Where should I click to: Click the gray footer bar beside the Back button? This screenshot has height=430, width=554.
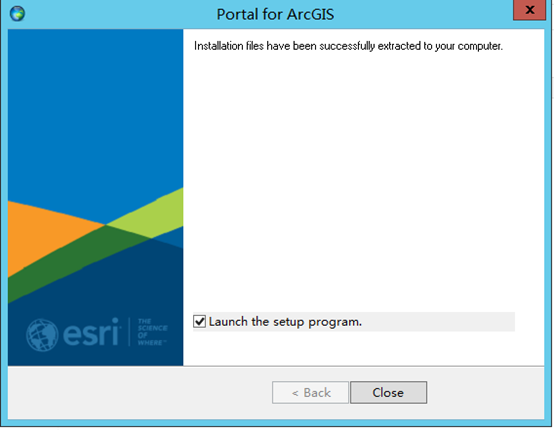tap(140, 393)
